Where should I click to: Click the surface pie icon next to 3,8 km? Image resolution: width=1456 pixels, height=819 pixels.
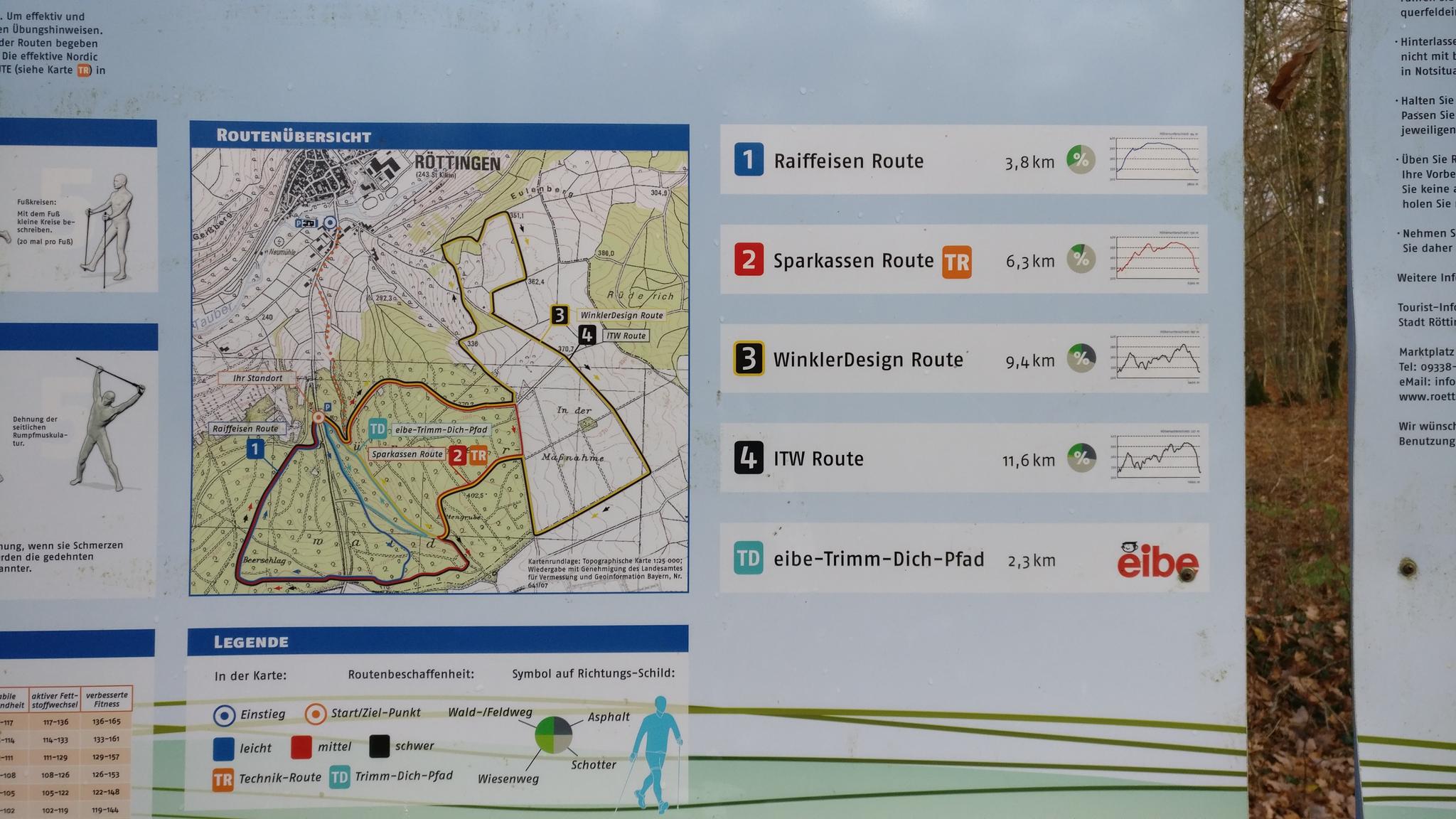1081,159
